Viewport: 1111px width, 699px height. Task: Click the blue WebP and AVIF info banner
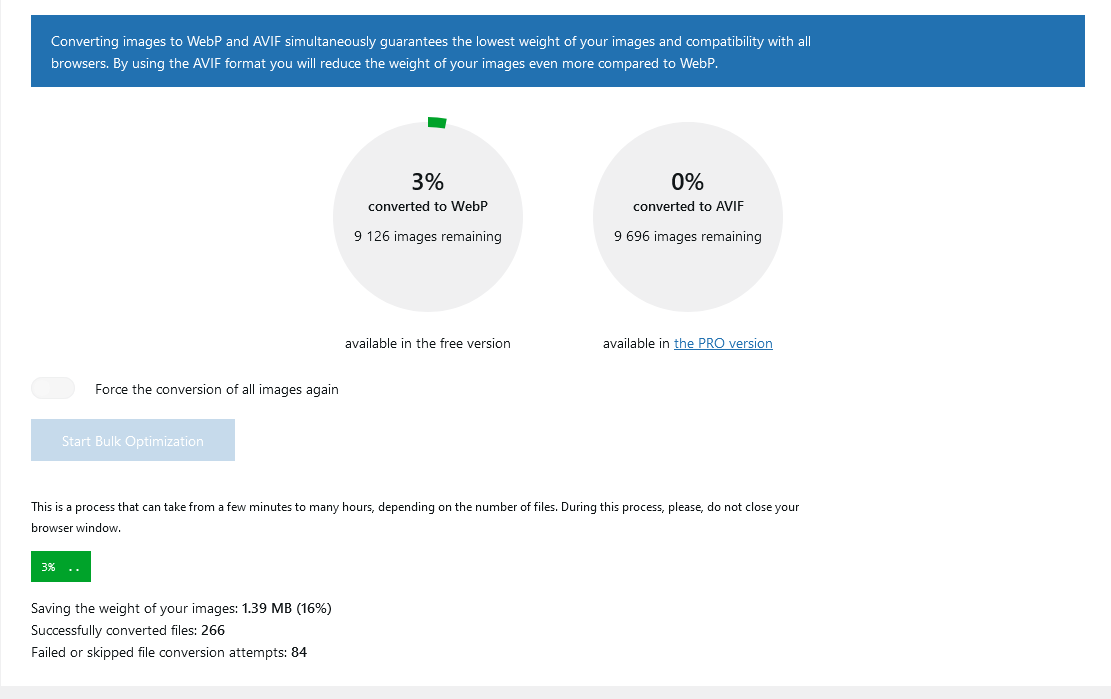click(x=558, y=51)
